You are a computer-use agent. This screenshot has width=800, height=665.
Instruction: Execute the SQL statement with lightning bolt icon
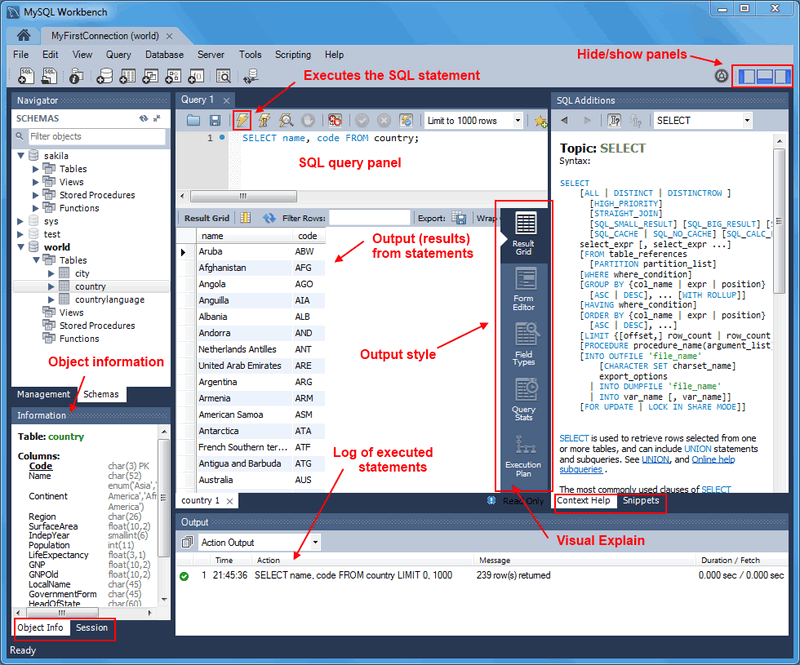coord(243,119)
